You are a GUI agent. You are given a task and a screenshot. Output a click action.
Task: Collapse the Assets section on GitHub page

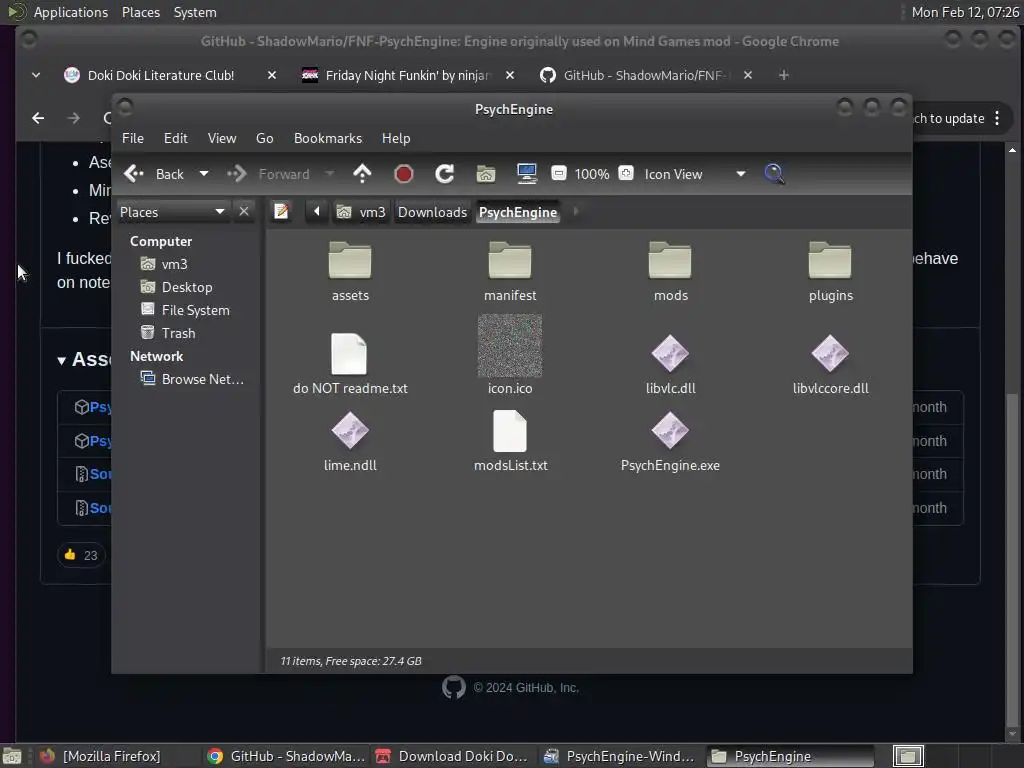(x=61, y=360)
